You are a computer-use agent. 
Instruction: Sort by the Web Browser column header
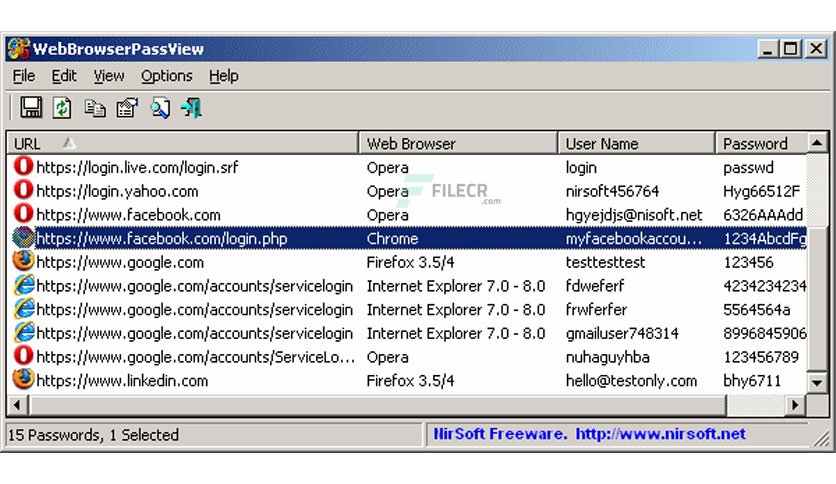457,143
